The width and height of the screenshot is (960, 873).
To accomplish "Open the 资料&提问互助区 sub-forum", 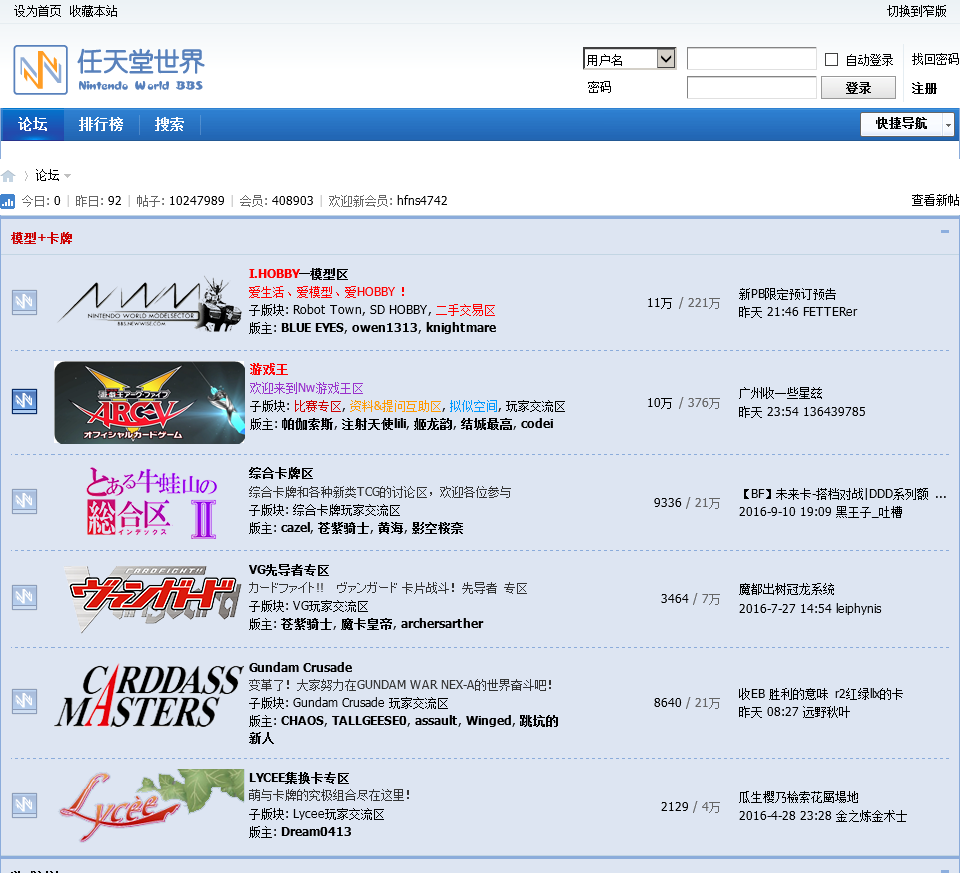I will pos(395,406).
